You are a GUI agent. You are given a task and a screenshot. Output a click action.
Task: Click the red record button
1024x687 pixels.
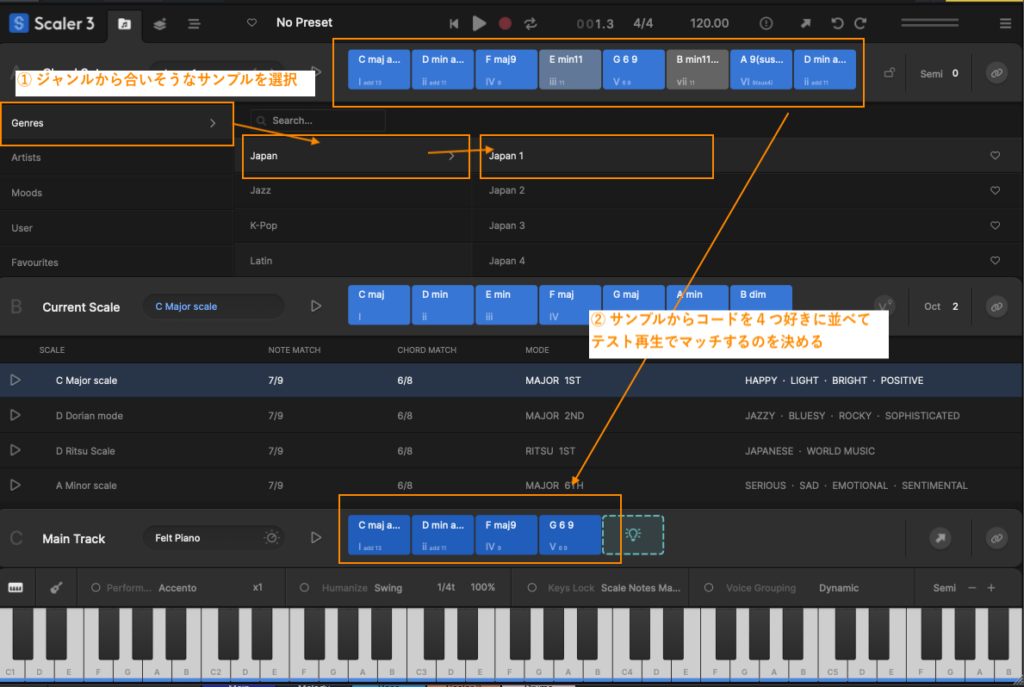tap(505, 23)
